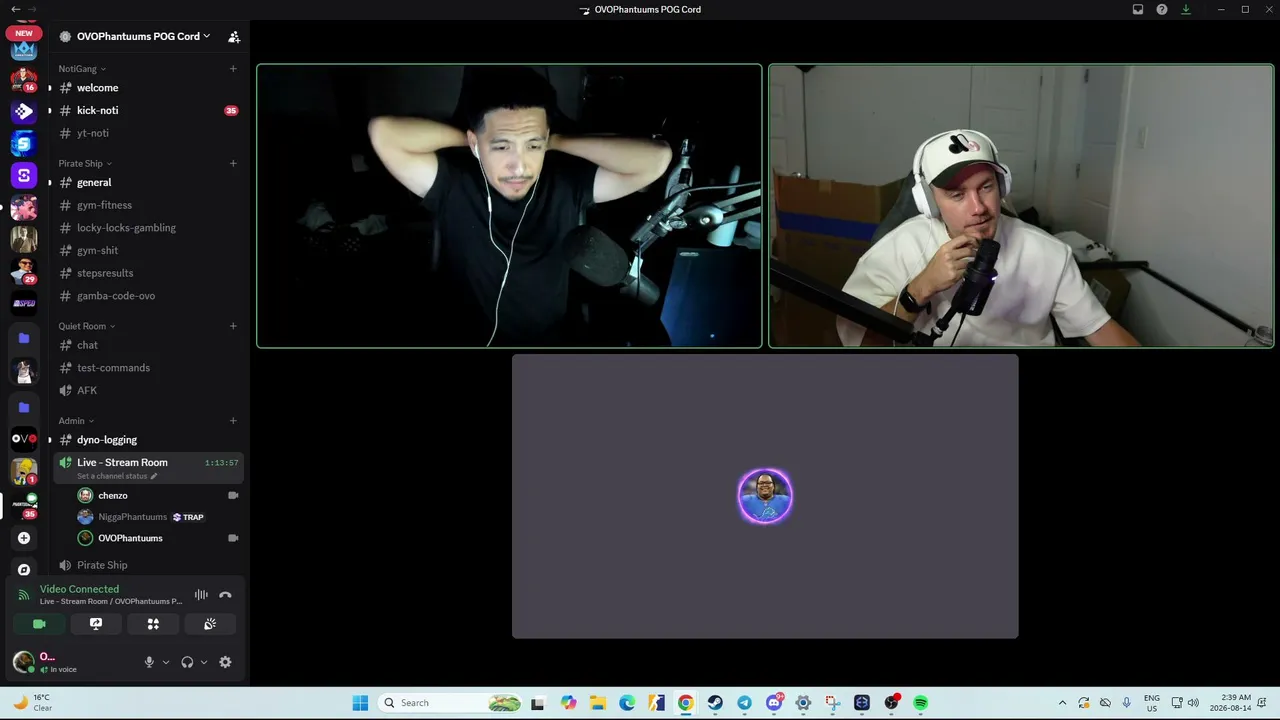
Task: Open the stepsresults channel
Action: click(148, 273)
